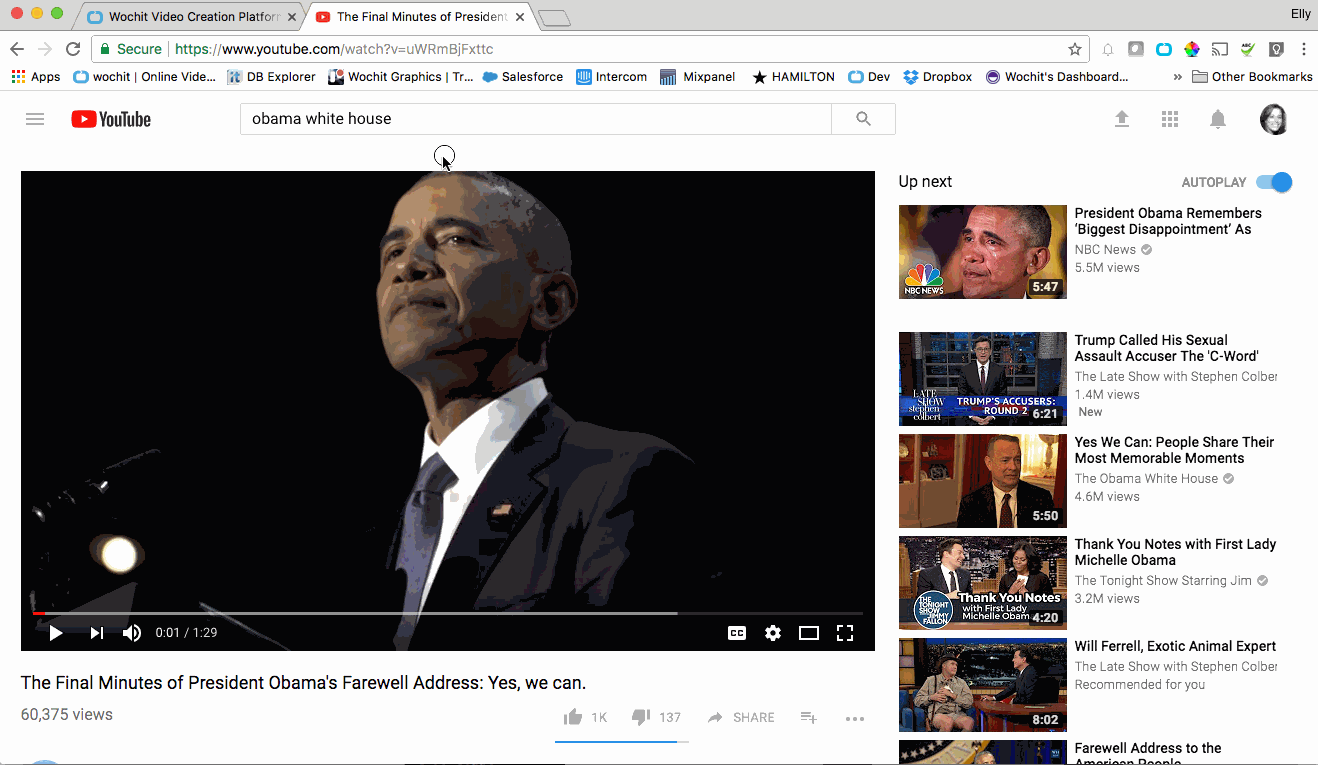Turn on closed captions
The width and height of the screenshot is (1318, 765).
coord(736,632)
